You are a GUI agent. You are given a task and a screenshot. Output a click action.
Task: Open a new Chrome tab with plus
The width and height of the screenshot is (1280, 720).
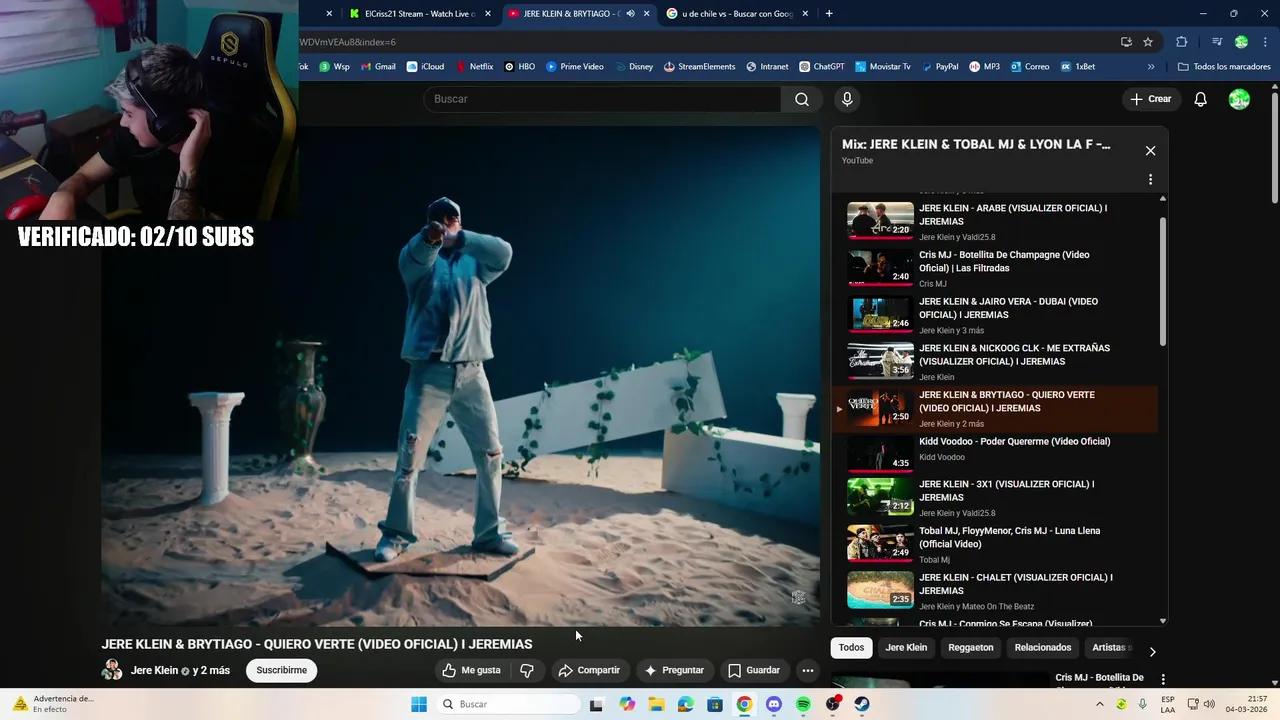(829, 13)
